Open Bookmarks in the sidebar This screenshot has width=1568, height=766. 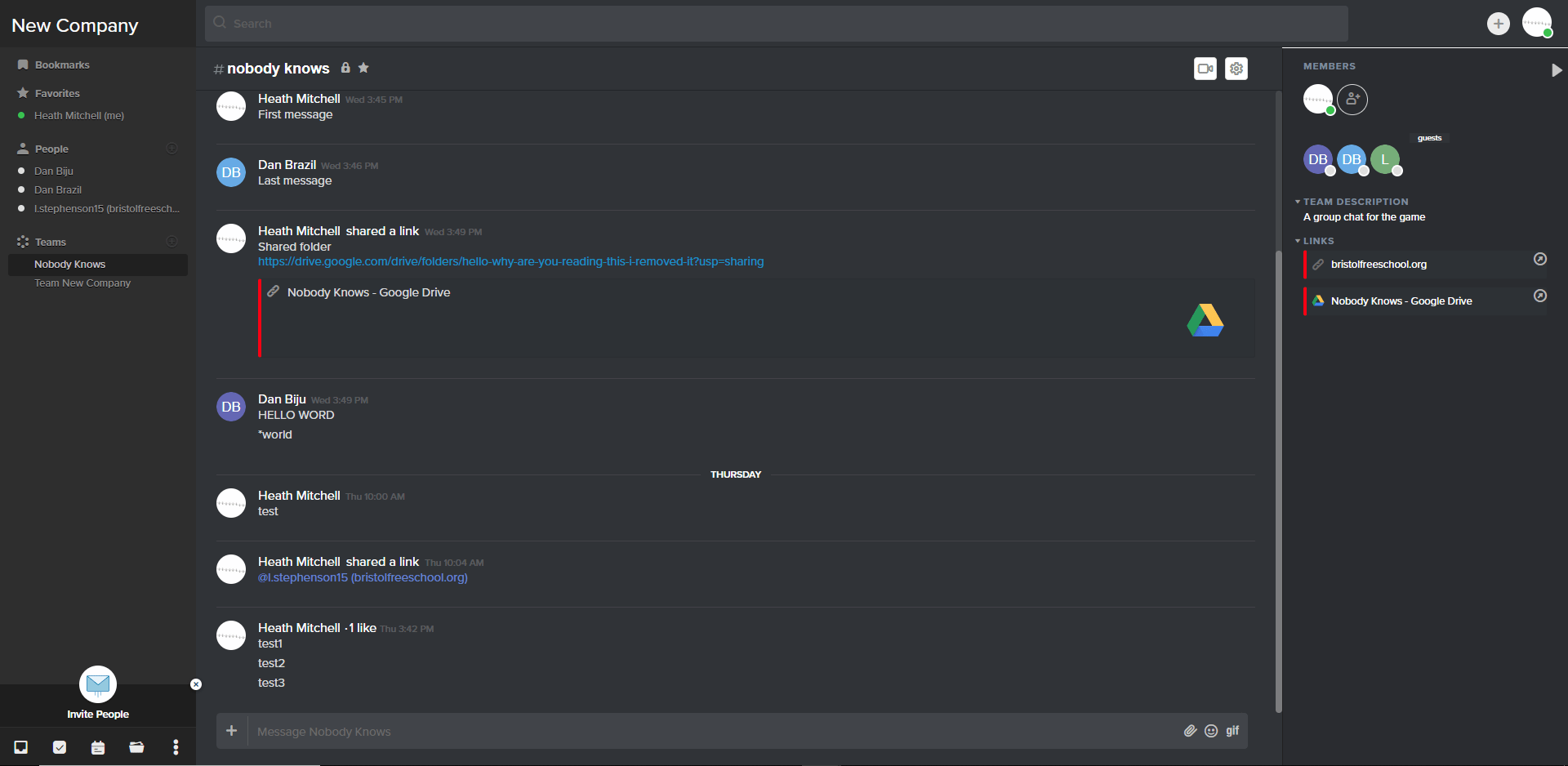pyautogui.click(x=62, y=65)
